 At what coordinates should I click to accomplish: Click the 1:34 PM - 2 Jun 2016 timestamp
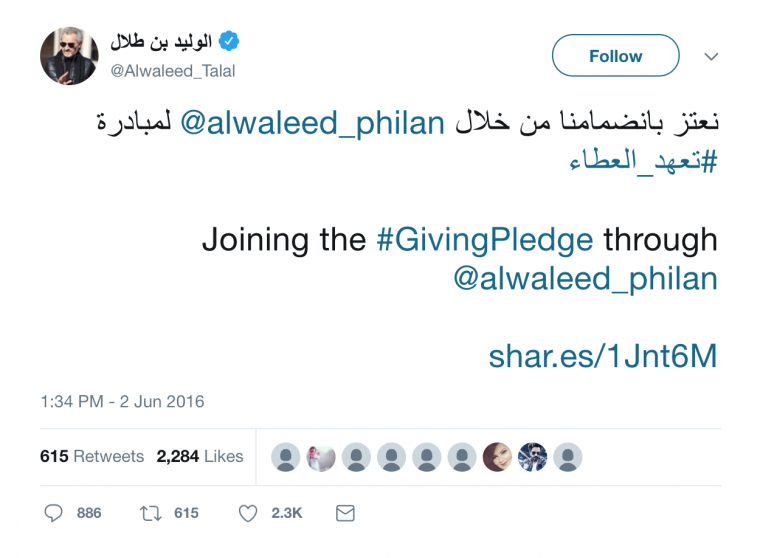coord(122,402)
